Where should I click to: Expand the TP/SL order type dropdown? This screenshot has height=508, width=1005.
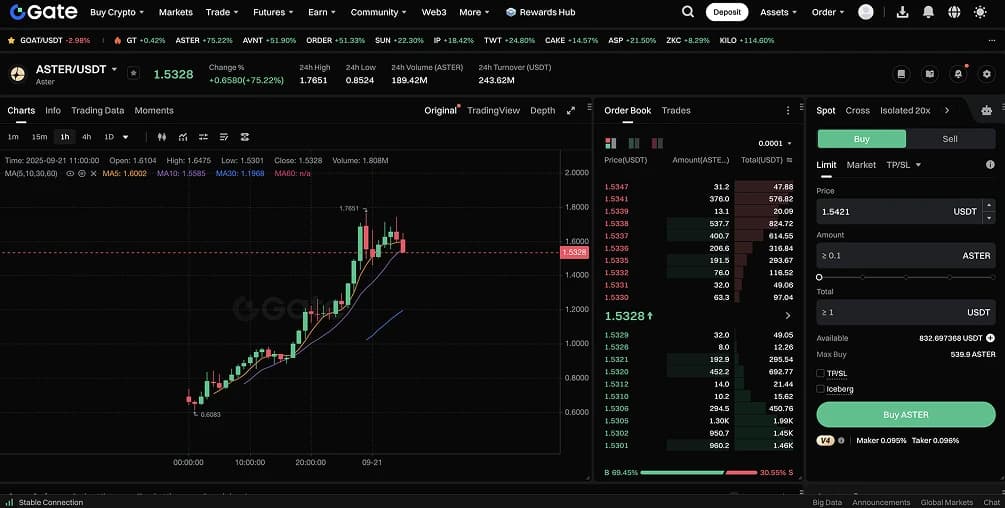click(x=904, y=165)
